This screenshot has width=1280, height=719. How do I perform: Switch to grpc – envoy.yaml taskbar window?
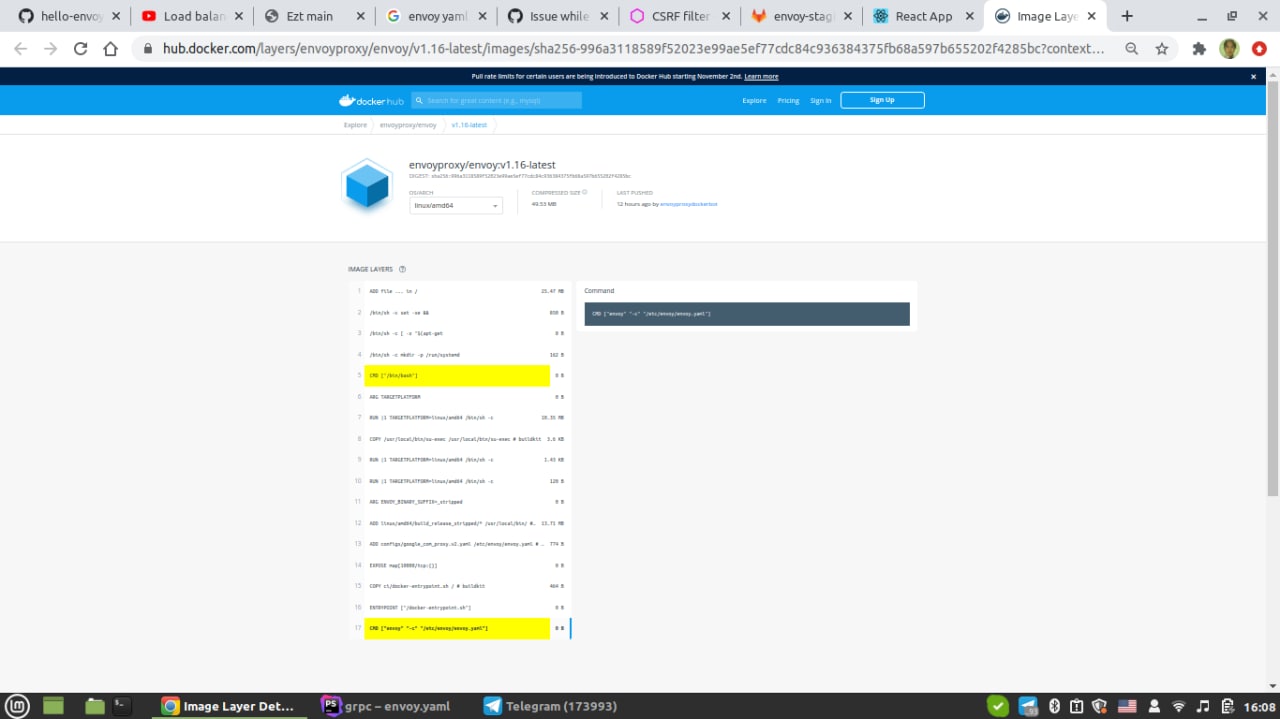(386, 706)
